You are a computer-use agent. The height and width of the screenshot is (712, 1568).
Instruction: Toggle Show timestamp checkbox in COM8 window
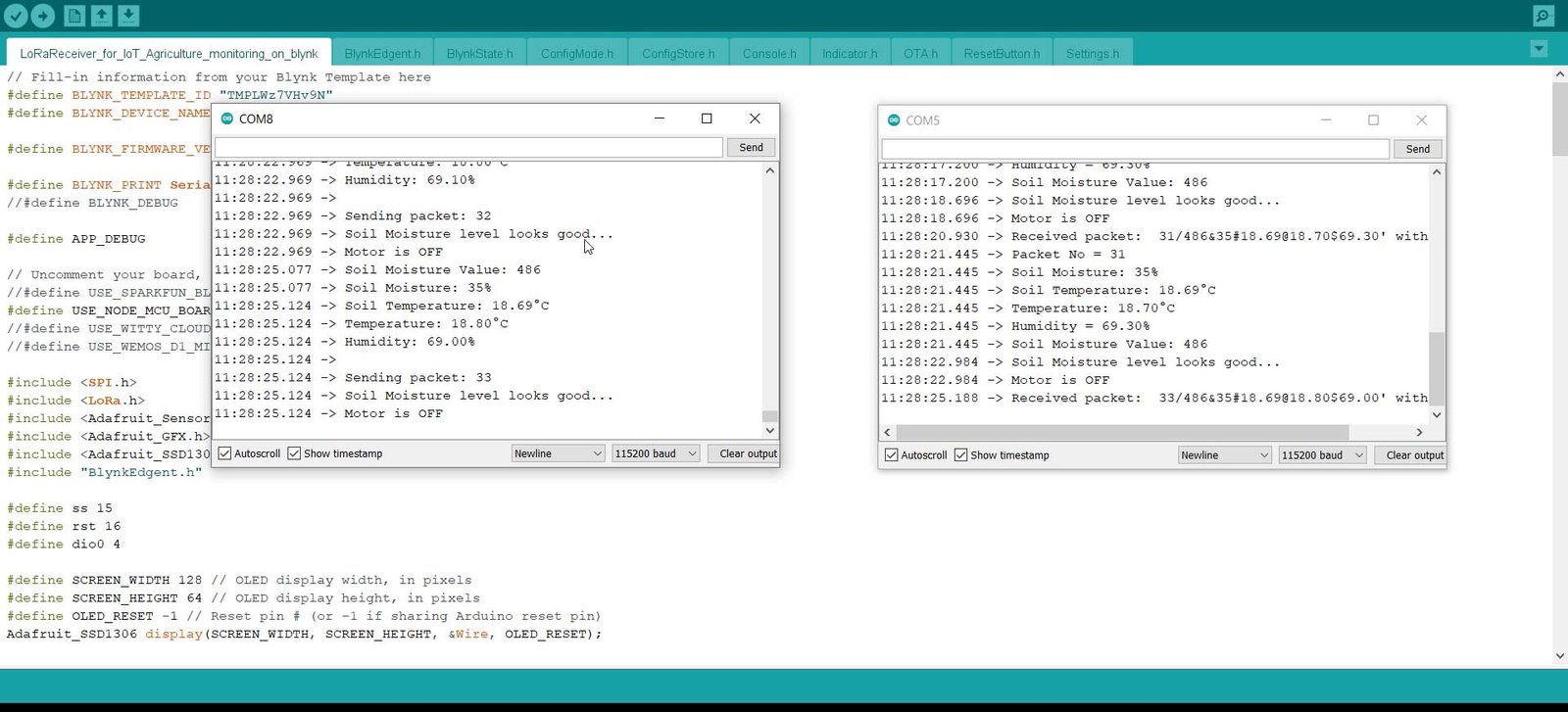click(294, 453)
